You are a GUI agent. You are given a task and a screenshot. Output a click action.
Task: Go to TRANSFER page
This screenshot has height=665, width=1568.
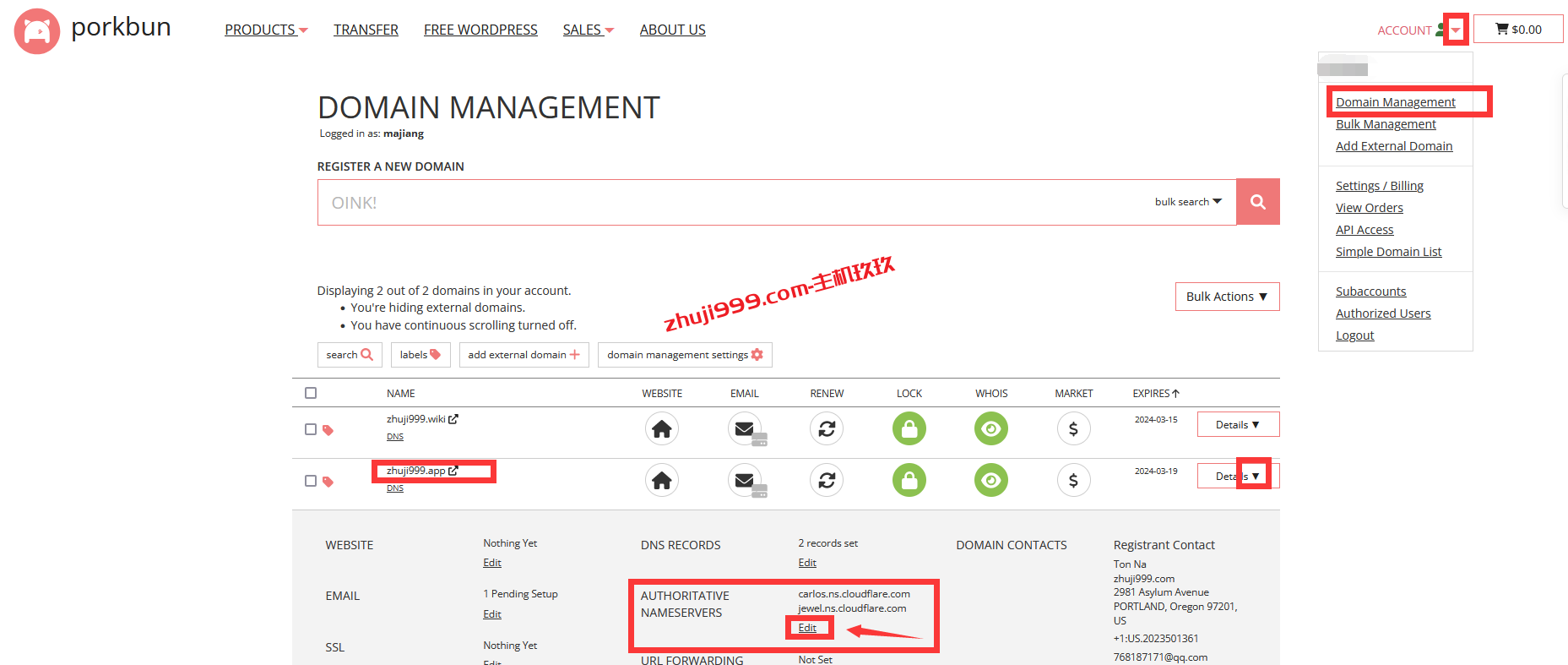point(366,30)
